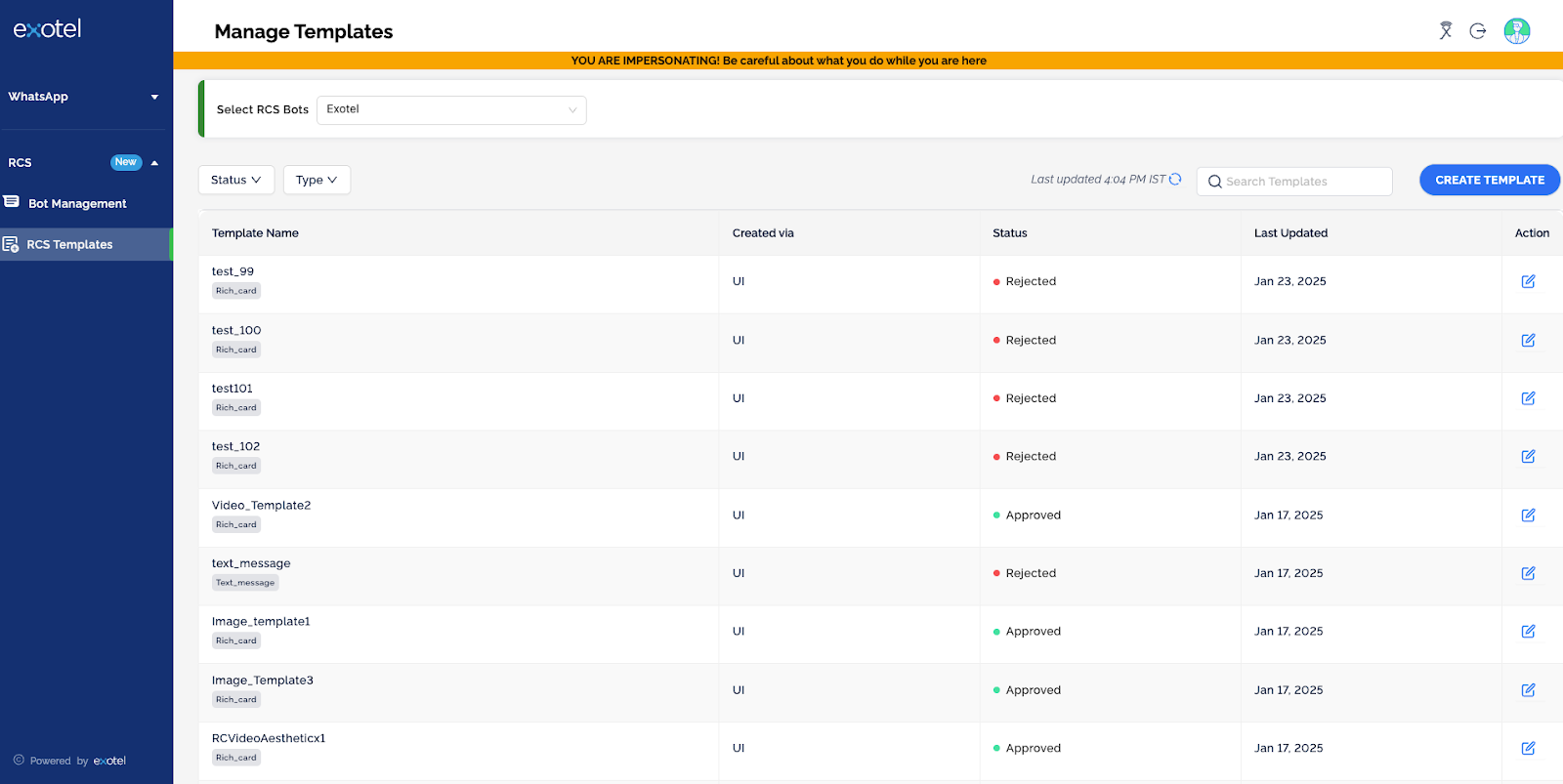This screenshot has width=1563, height=784.
Task: Edit the test_100 template
Action: [x=1528, y=340]
